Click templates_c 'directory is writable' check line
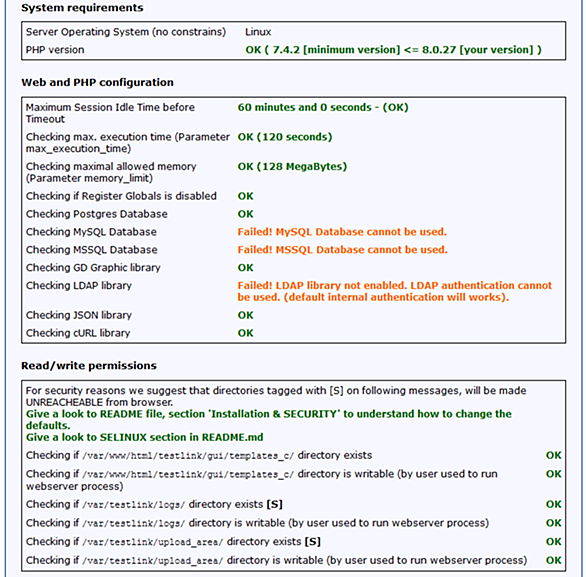 (x=262, y=480)
